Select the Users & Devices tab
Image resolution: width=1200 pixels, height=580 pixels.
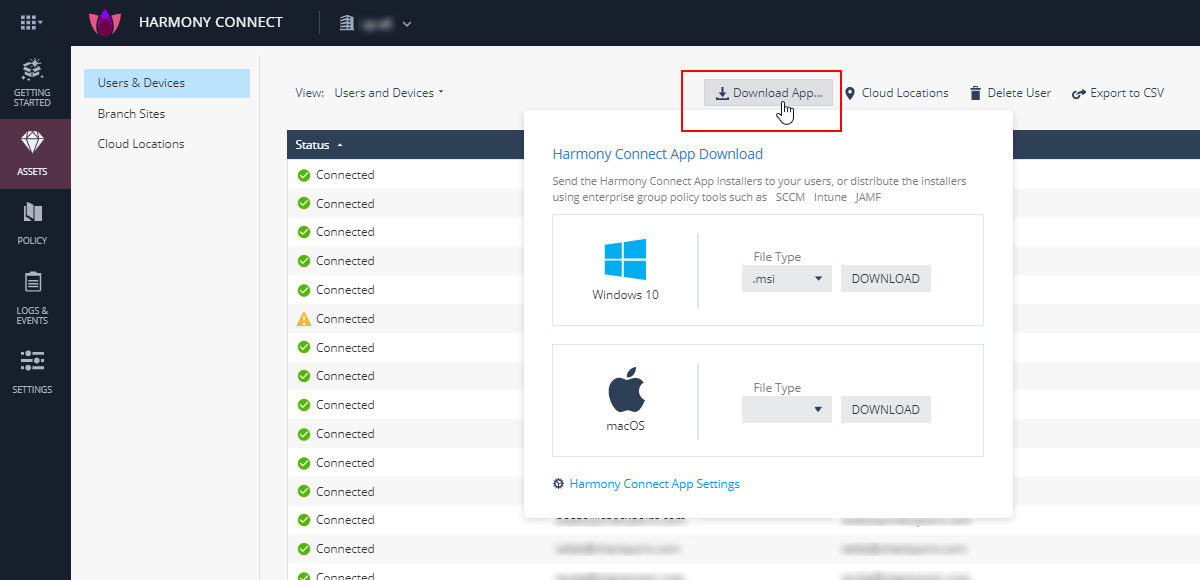[166, 83]
